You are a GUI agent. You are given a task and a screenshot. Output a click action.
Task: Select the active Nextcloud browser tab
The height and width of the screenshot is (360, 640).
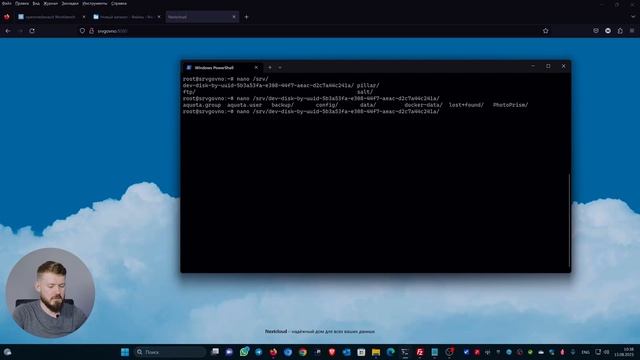(x=202, y=17)
